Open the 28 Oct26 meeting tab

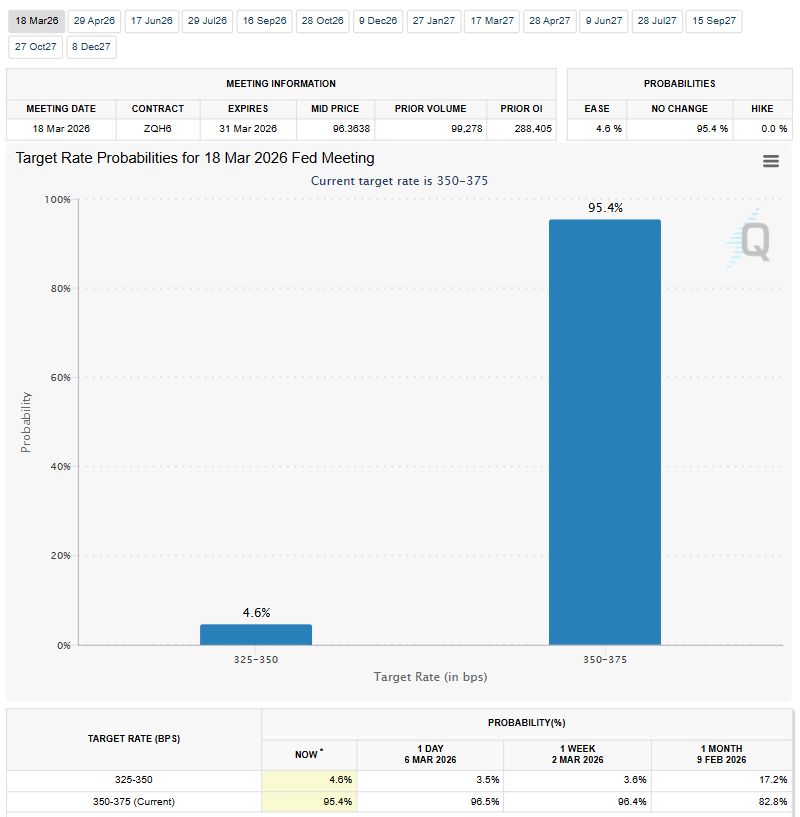coord(322,20)
